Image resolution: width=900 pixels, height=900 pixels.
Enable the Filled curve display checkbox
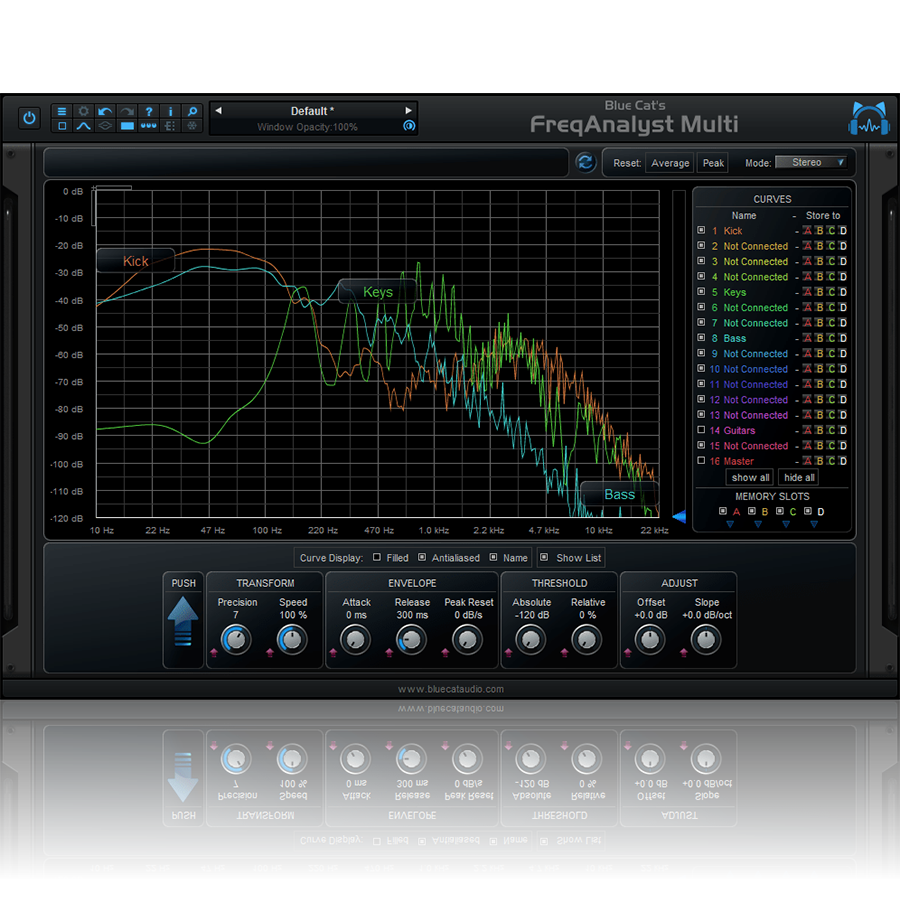click(x=376, y=558)
